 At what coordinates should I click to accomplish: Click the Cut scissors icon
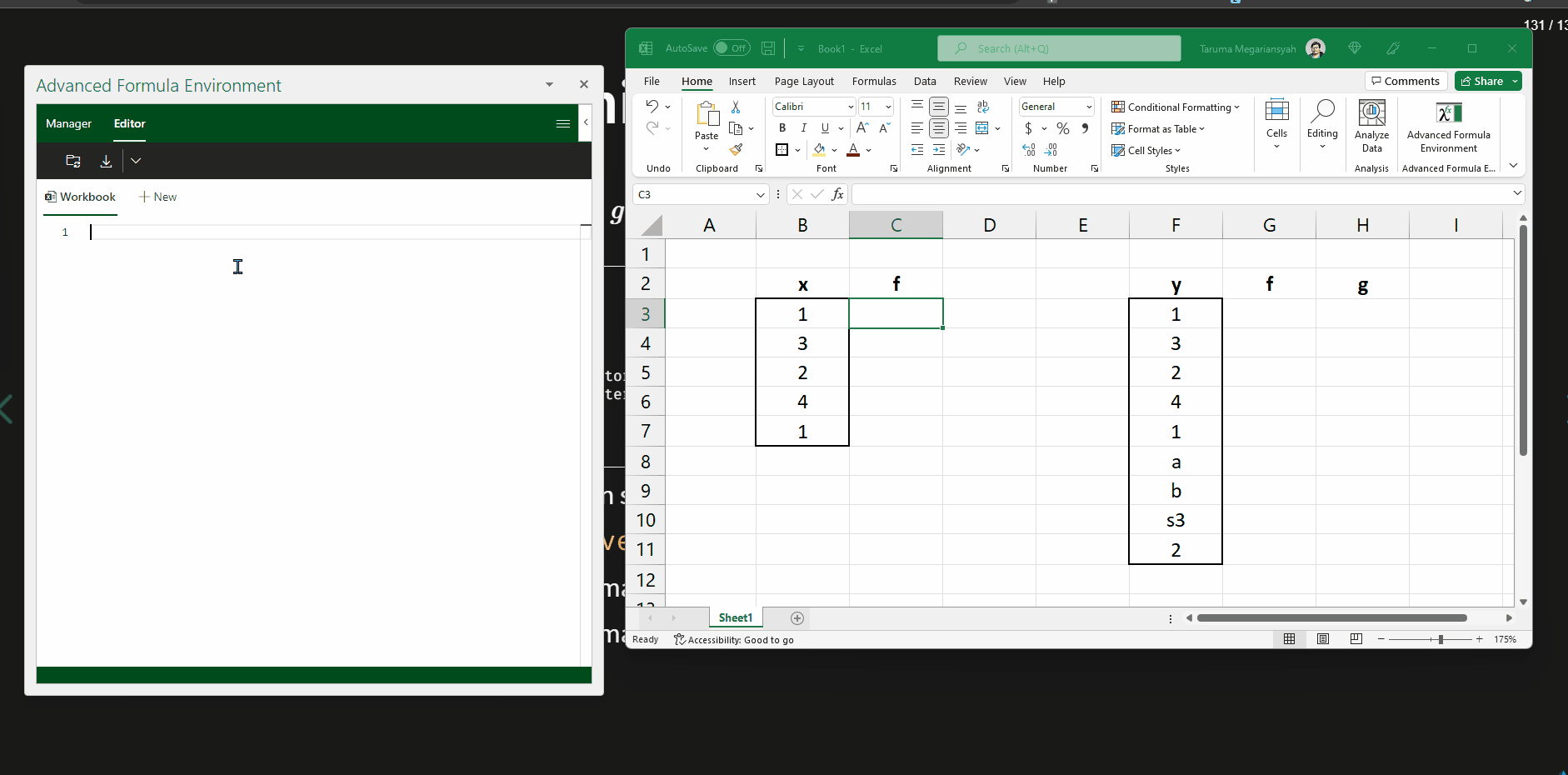[736, 107]
